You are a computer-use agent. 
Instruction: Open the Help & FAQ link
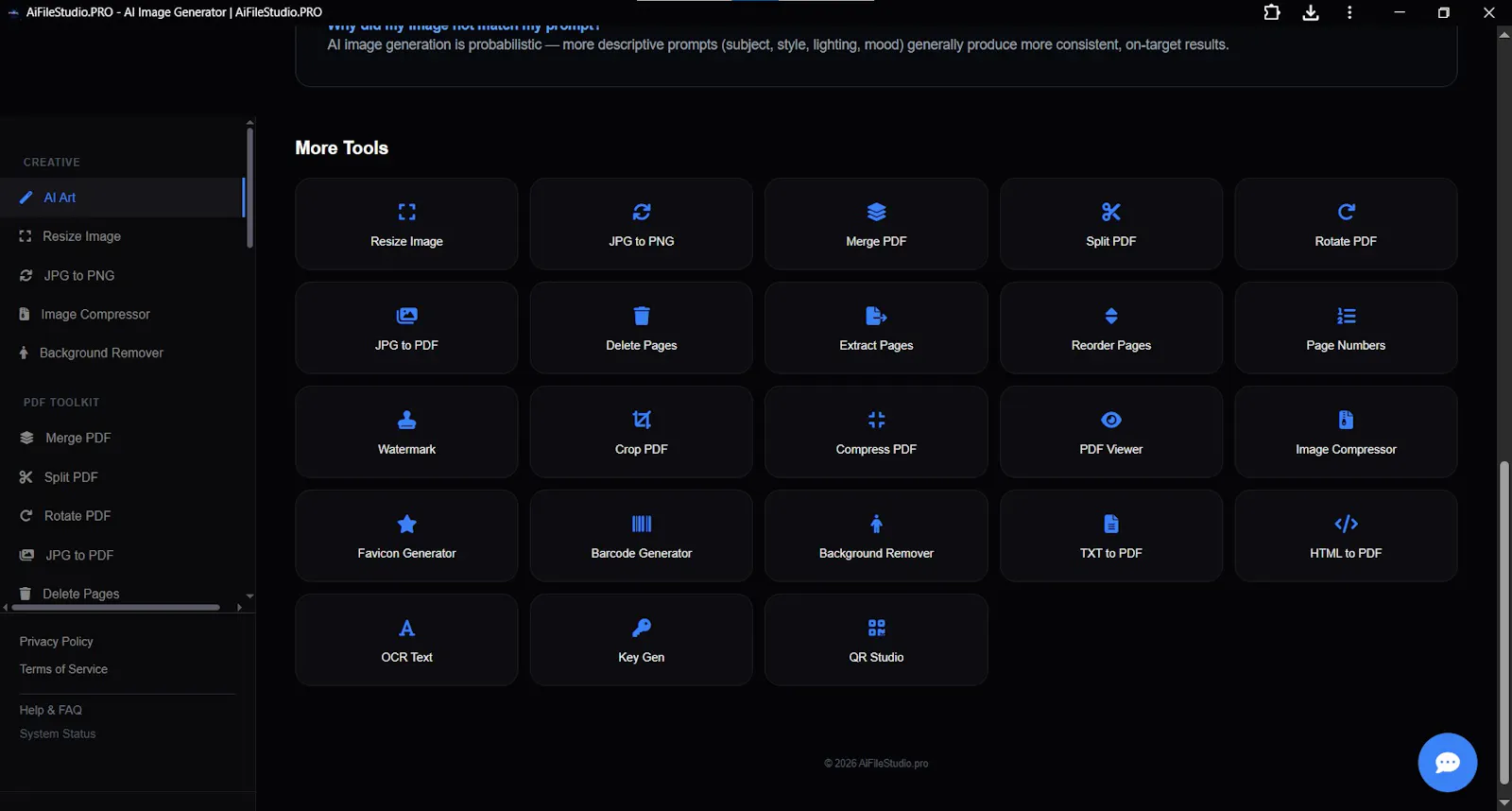click(51, 710)
